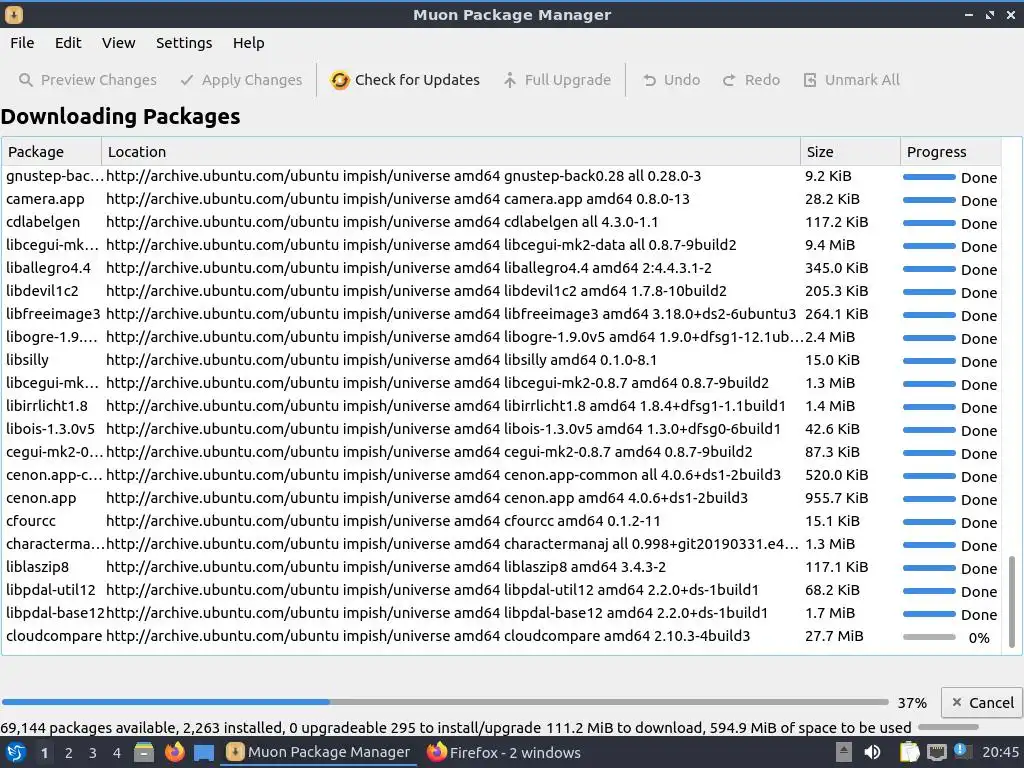Click the gnustep-back progress bar marked Done
Screen dimensions: 1024x768
pos(929,177)
